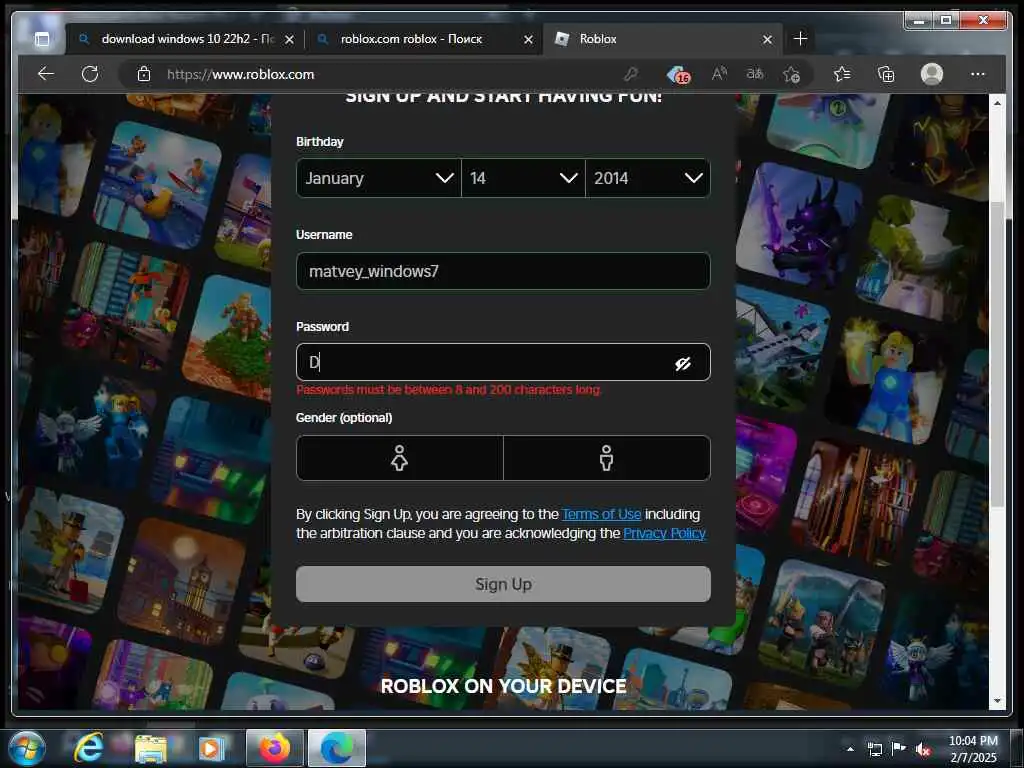Open the birthday day dropdown 14
Screen dimensions: 1024x768
pos(523,178)
